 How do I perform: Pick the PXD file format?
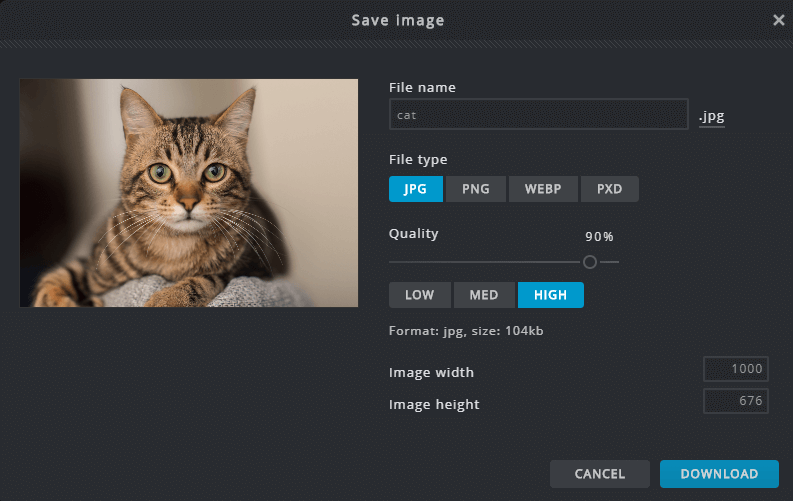(x=609, y=189)
